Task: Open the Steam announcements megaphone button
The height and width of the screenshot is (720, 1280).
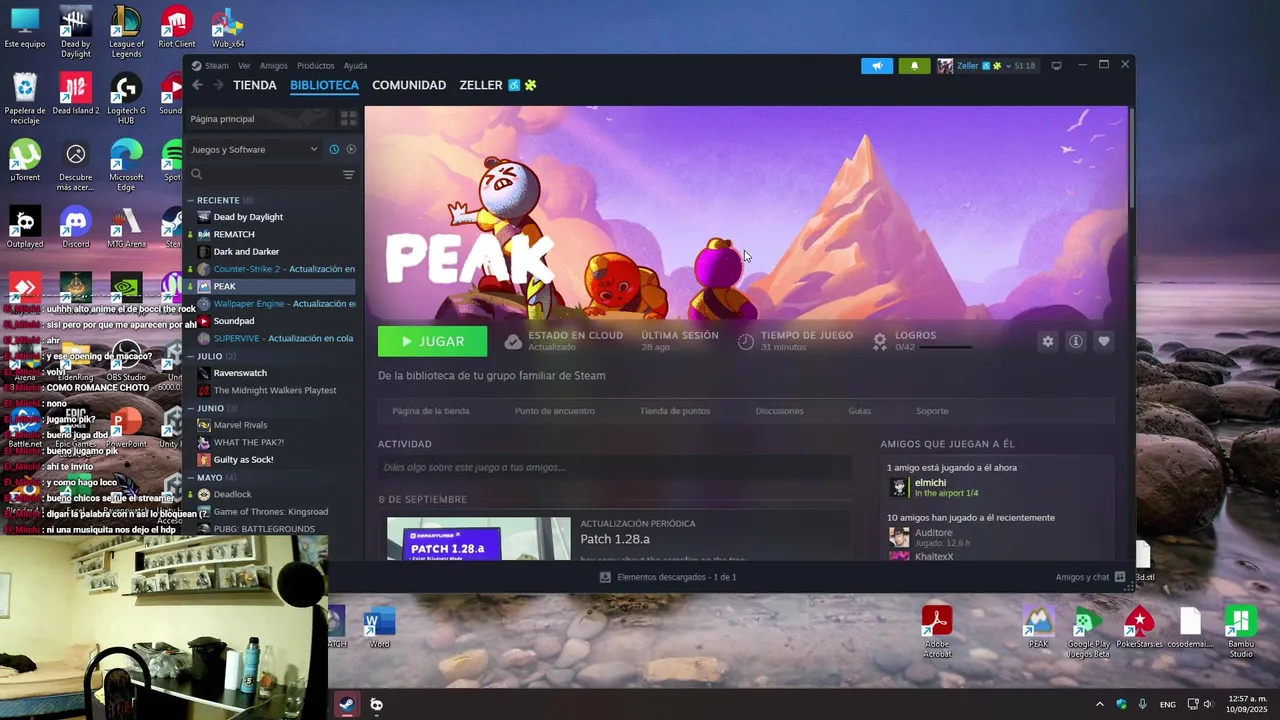Action: (877, 66)
